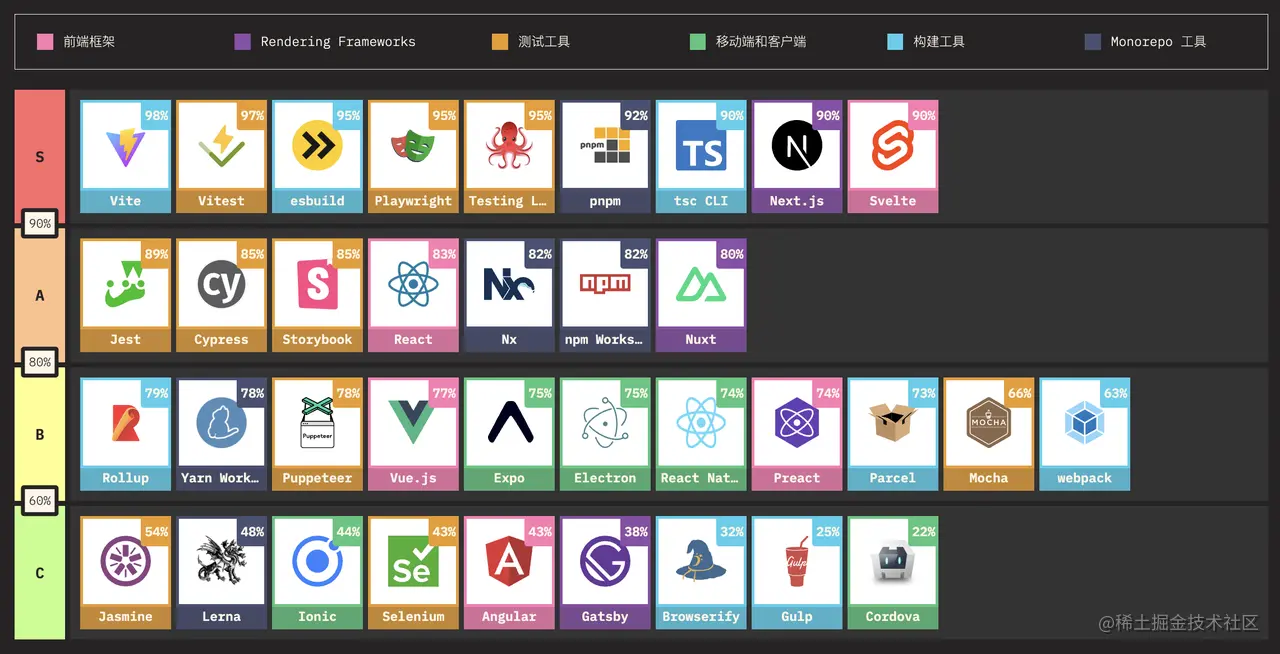Click the 测试工具 legend label

544,42
